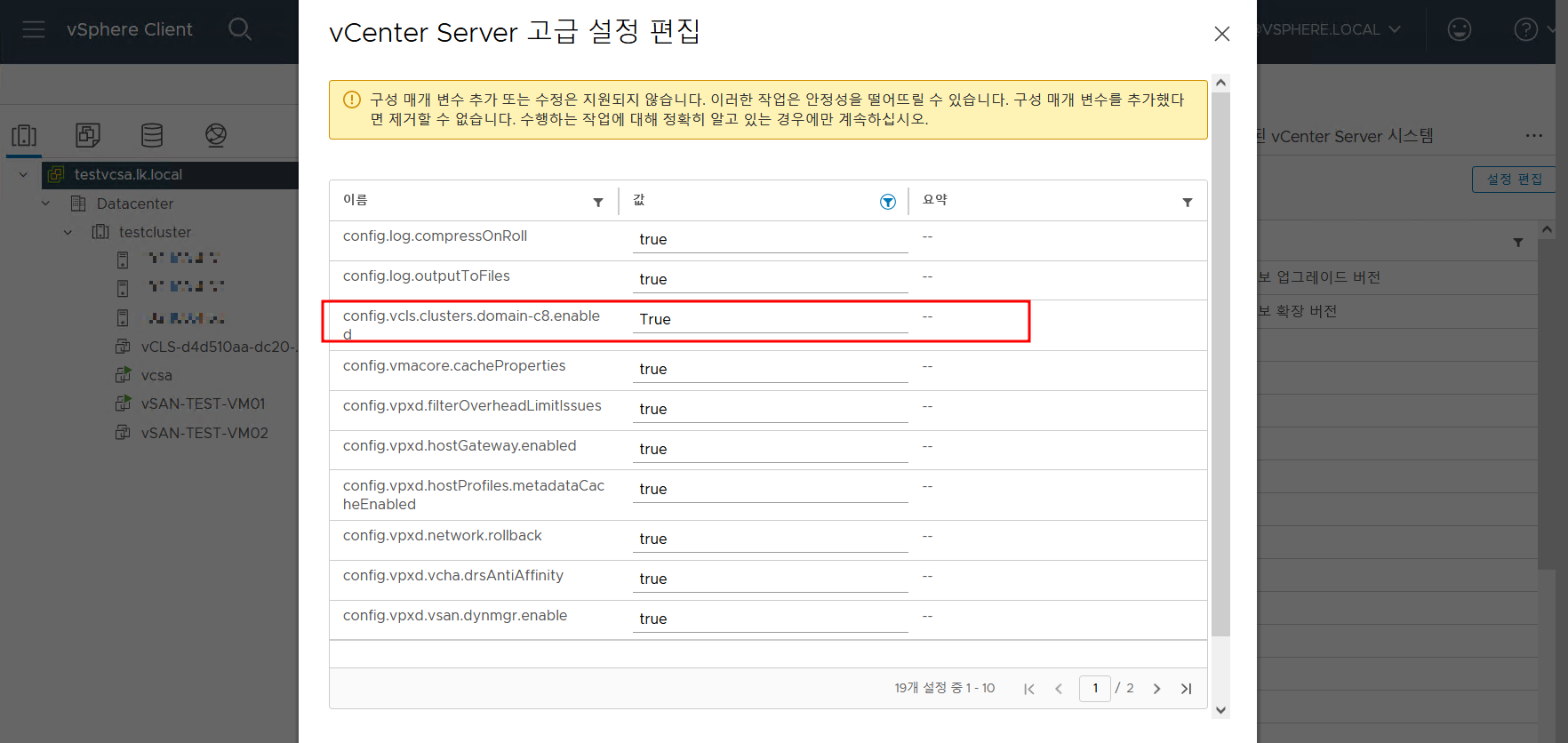Edit value of config.vmacore.cacheProperties
The image size is (1568, 743).
770,370
